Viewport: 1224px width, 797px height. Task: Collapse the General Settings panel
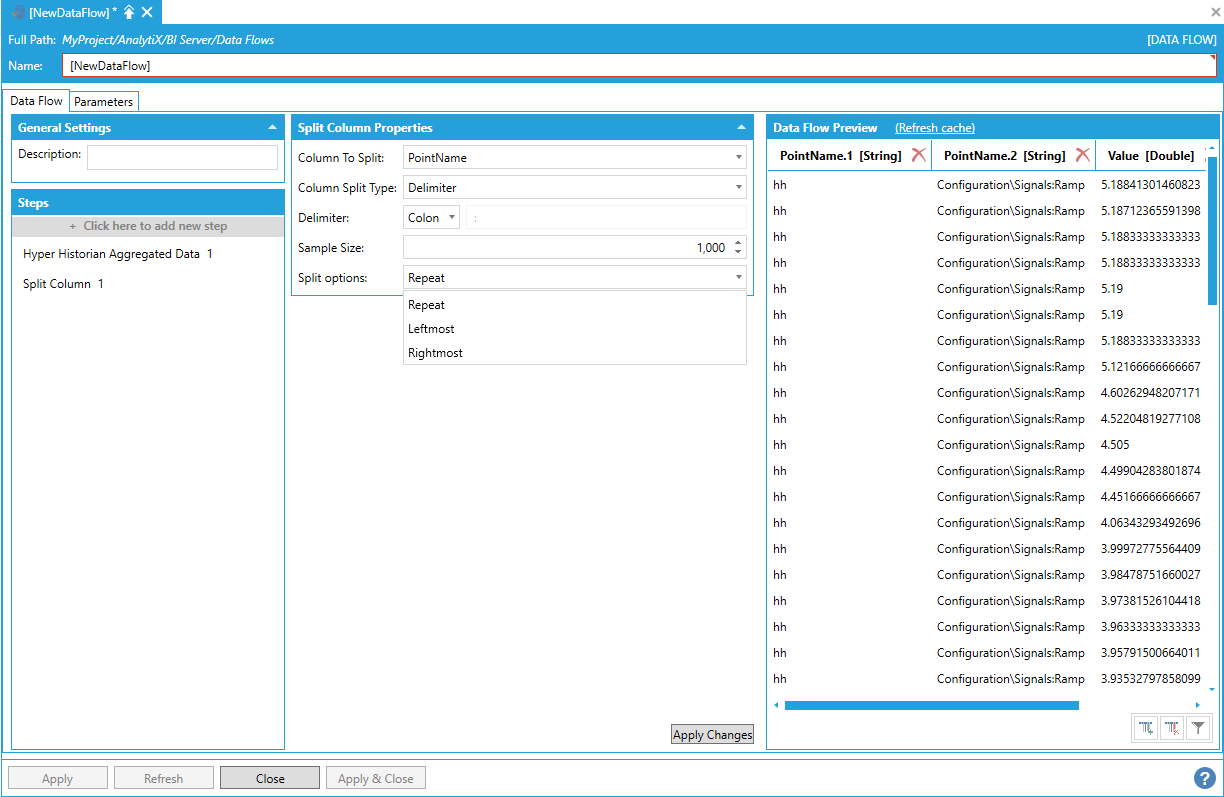click(272, 128)
